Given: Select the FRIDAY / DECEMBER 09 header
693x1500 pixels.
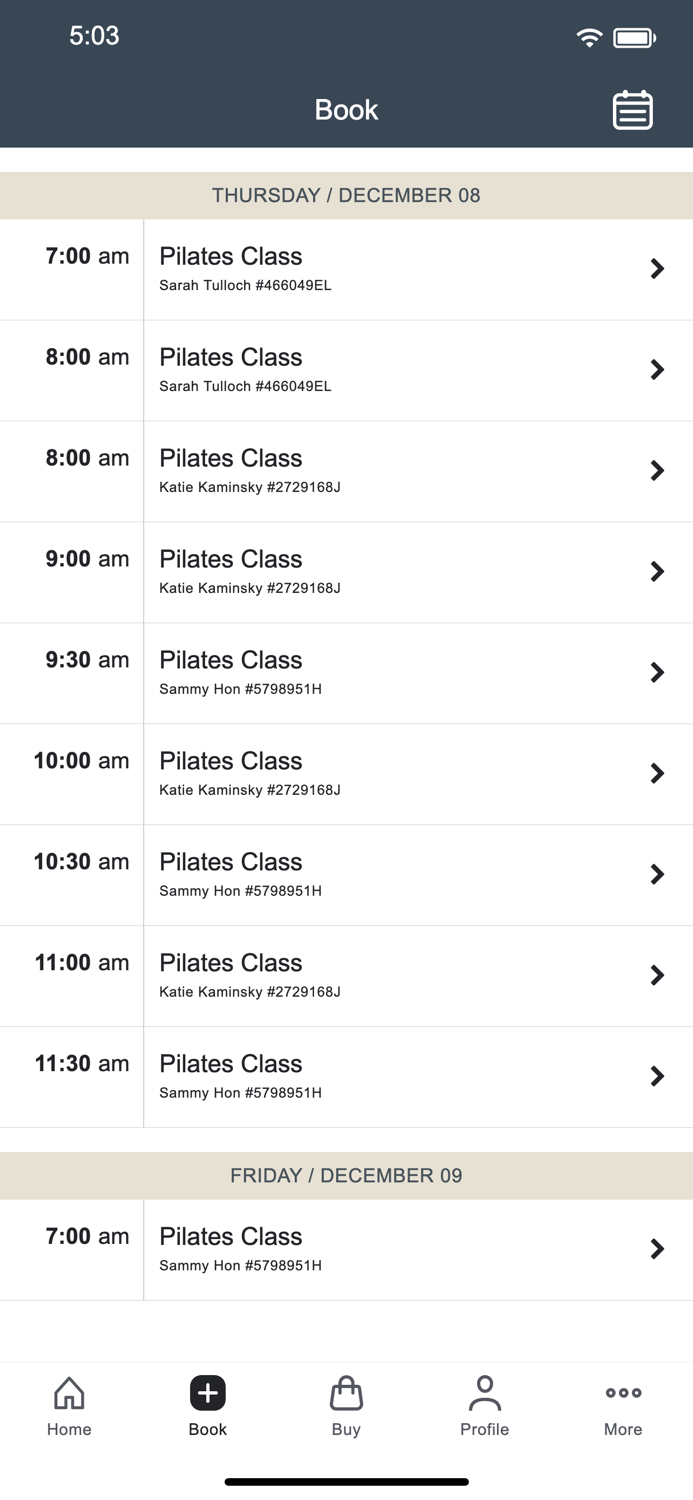Looking at the screenshot, I should (x=346, y=1176).
